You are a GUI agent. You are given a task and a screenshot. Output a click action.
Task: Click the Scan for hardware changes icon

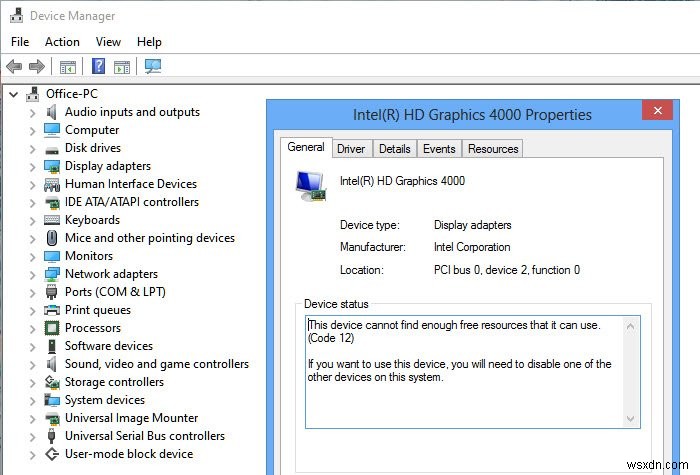pyautogui.click(x=153, y=67)
